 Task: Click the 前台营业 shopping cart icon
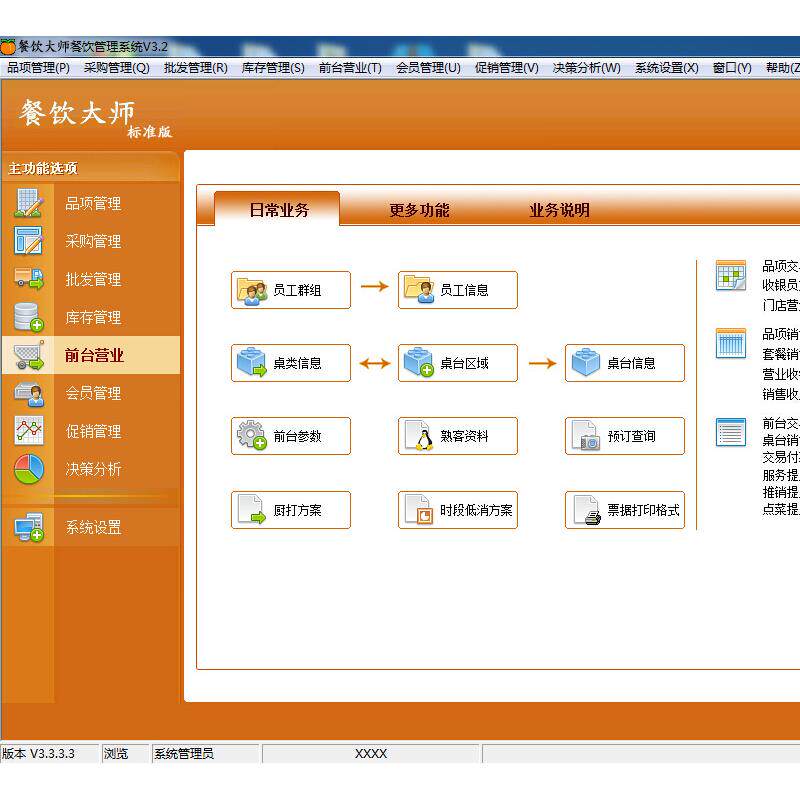29,355
